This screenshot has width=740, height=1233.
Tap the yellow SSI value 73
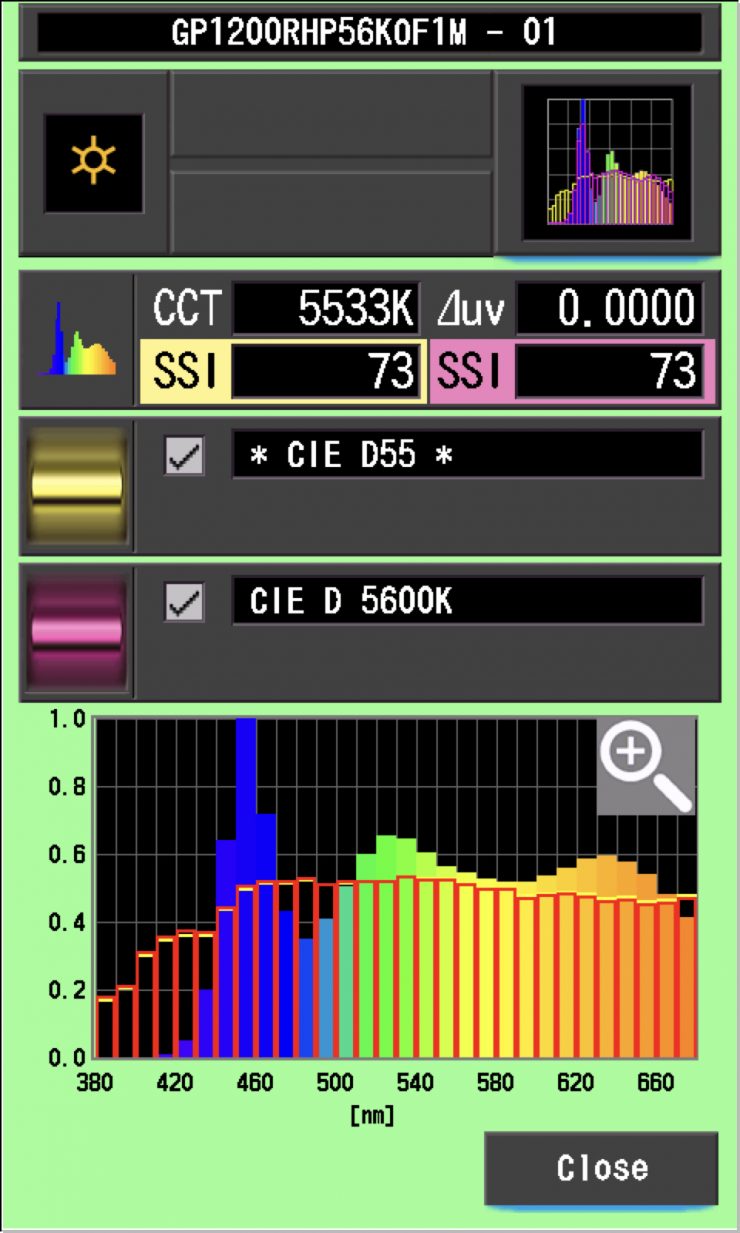click(325, 372)
